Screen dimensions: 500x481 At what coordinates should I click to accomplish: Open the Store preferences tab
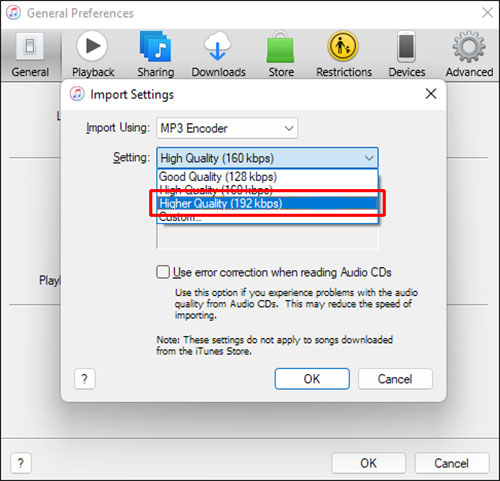click(281, 55)
